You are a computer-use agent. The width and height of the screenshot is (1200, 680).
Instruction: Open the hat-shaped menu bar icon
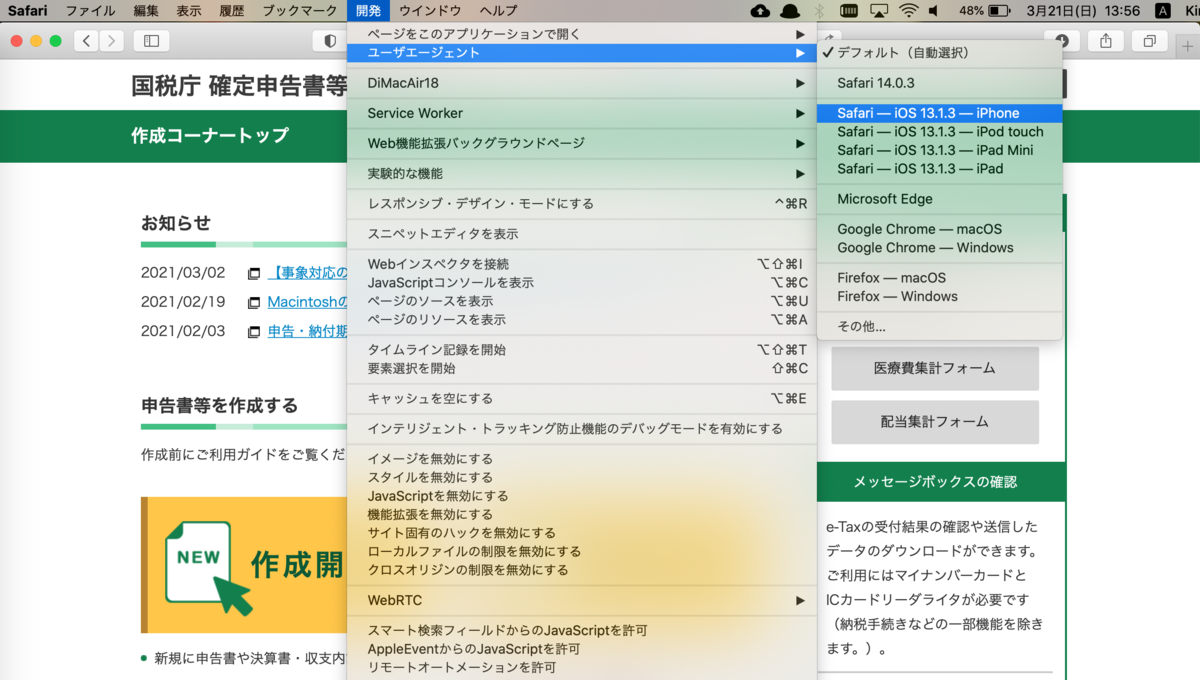point(790,11)
